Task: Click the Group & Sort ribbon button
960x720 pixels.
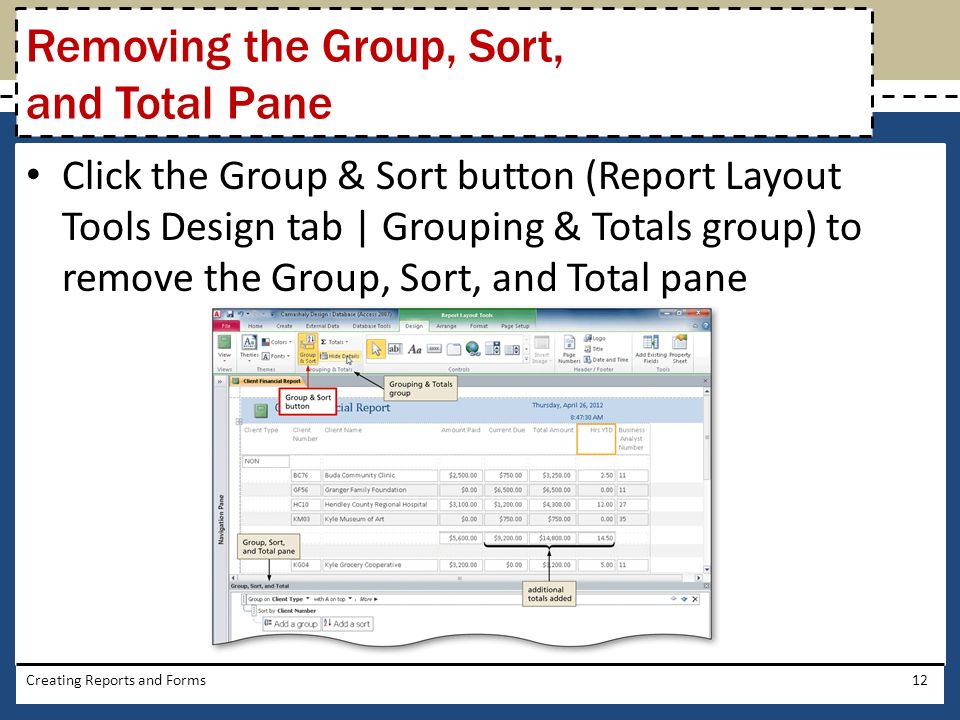Action: click(x=307, y=350)
